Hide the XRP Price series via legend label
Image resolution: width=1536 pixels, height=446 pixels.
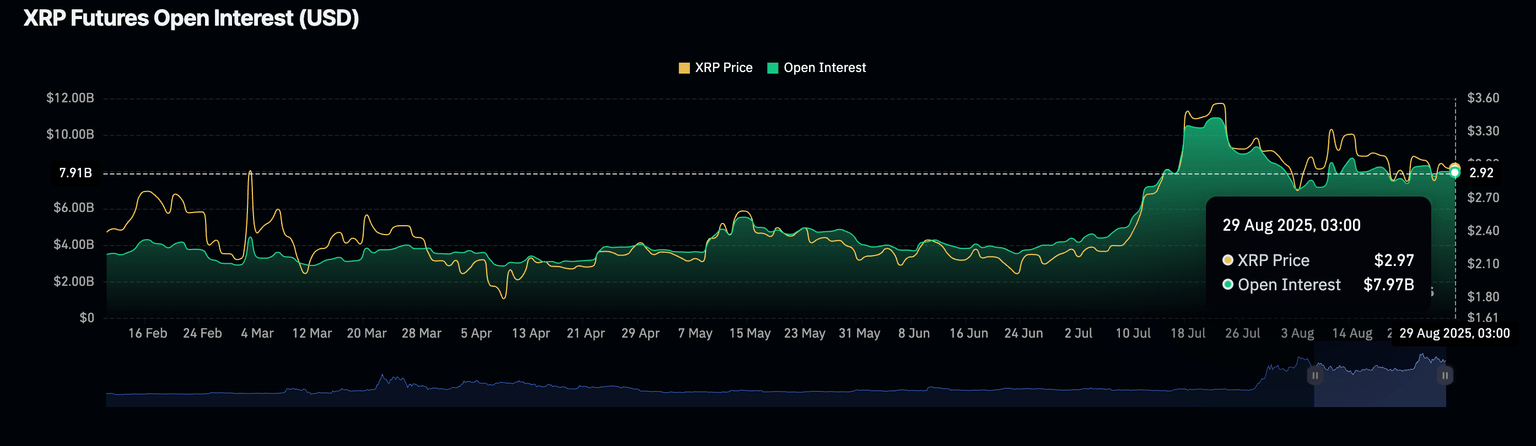point(723,68)
